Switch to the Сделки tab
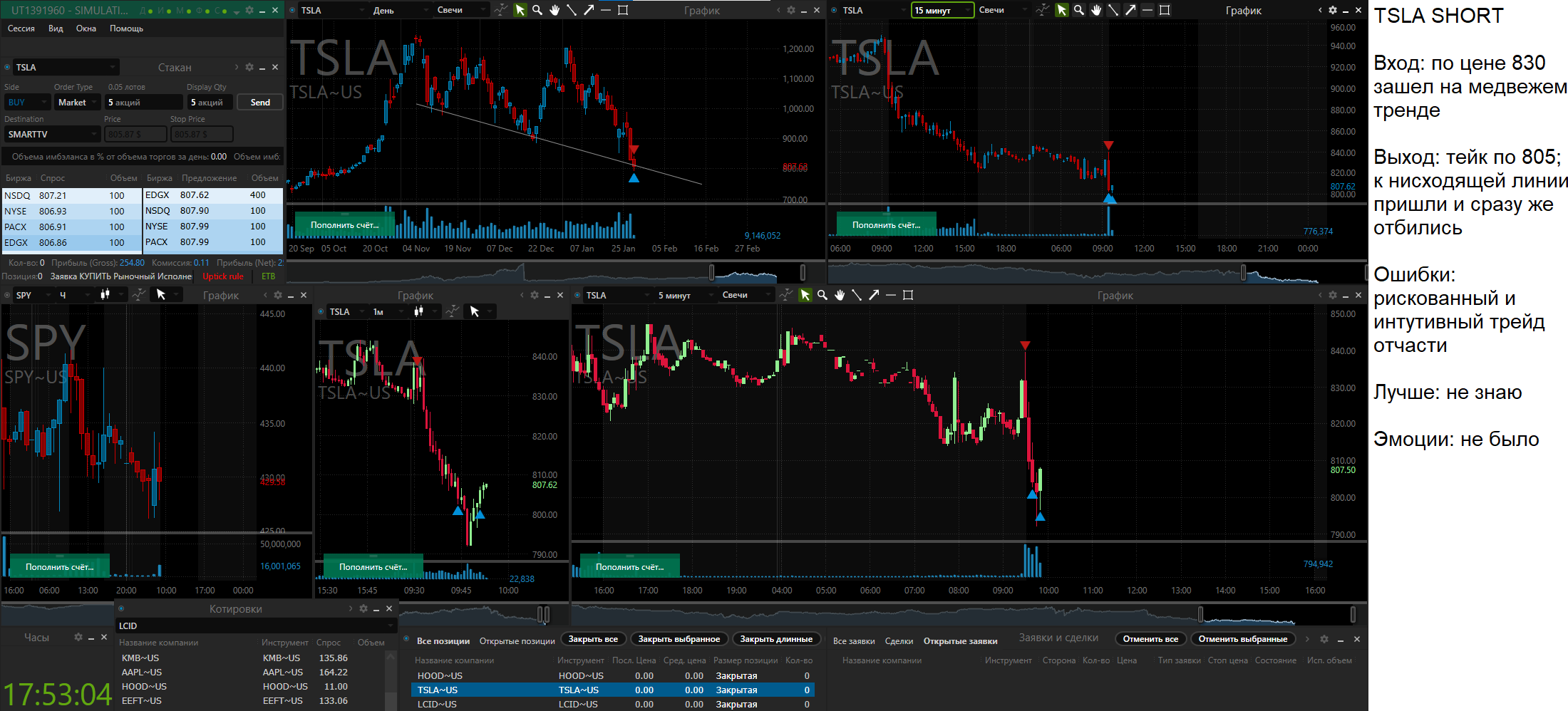This screenshot has width=1568, height=711. pos(899,641)
